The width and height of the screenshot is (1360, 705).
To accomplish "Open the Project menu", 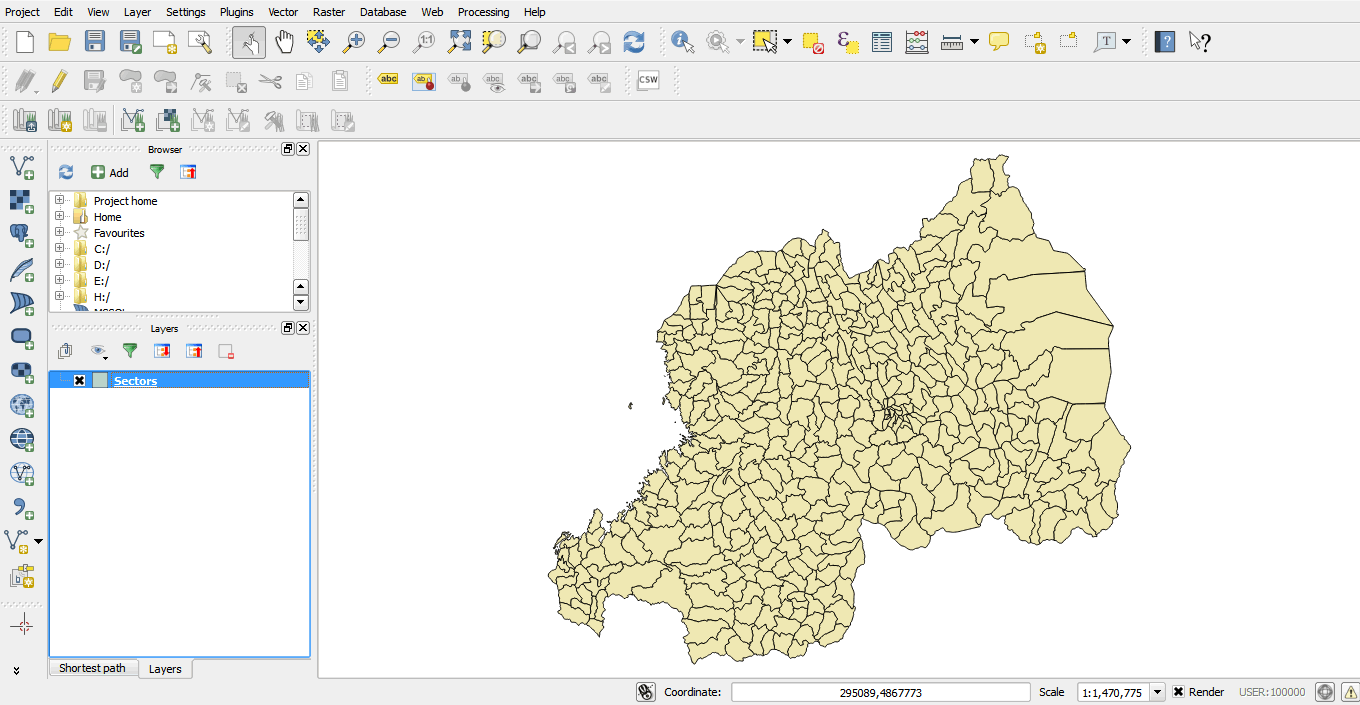I will 22,12.
